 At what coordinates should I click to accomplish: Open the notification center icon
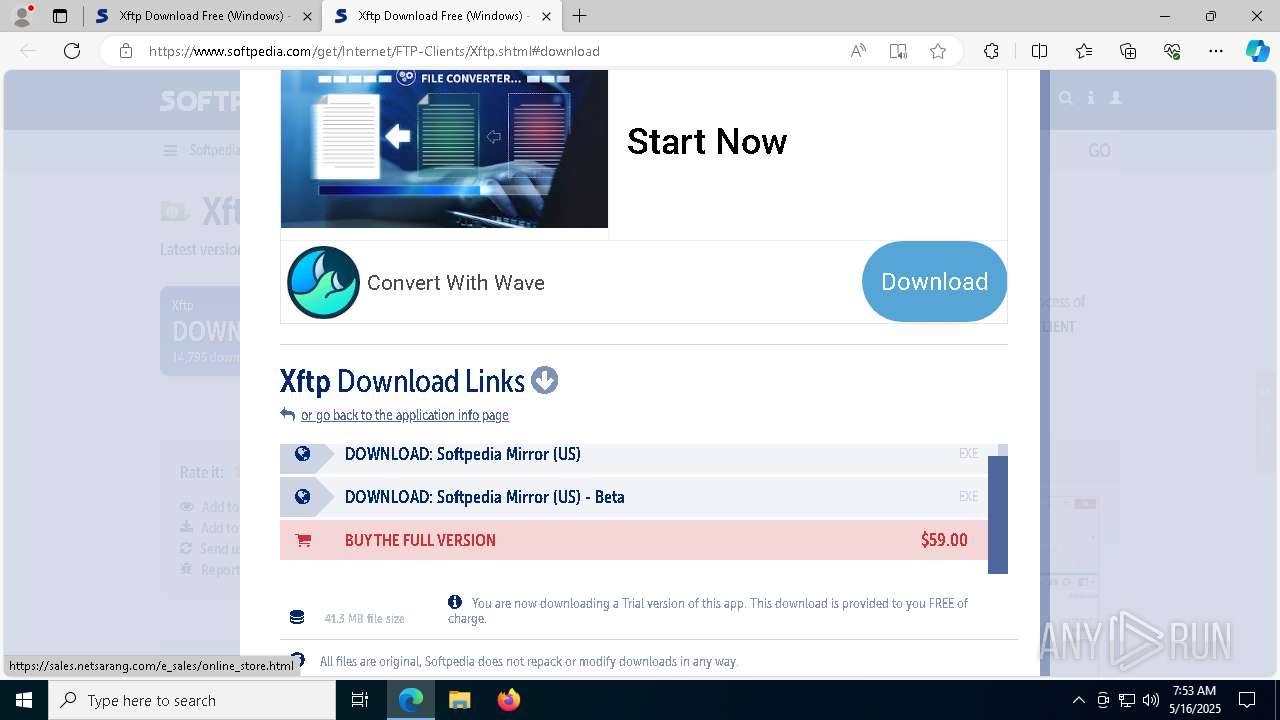[1247, 700]
